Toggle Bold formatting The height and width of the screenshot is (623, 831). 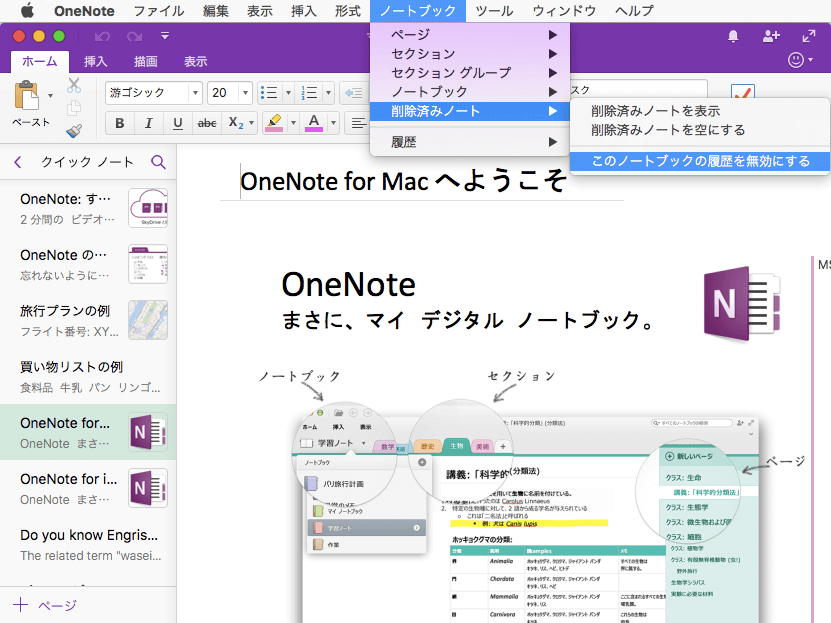pyautogui.click(x=120, y=123)
